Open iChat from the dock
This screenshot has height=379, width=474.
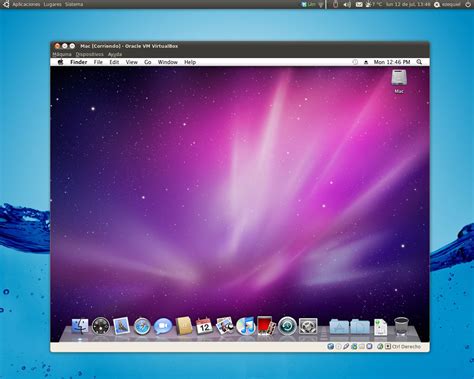[x=163, y=326]
